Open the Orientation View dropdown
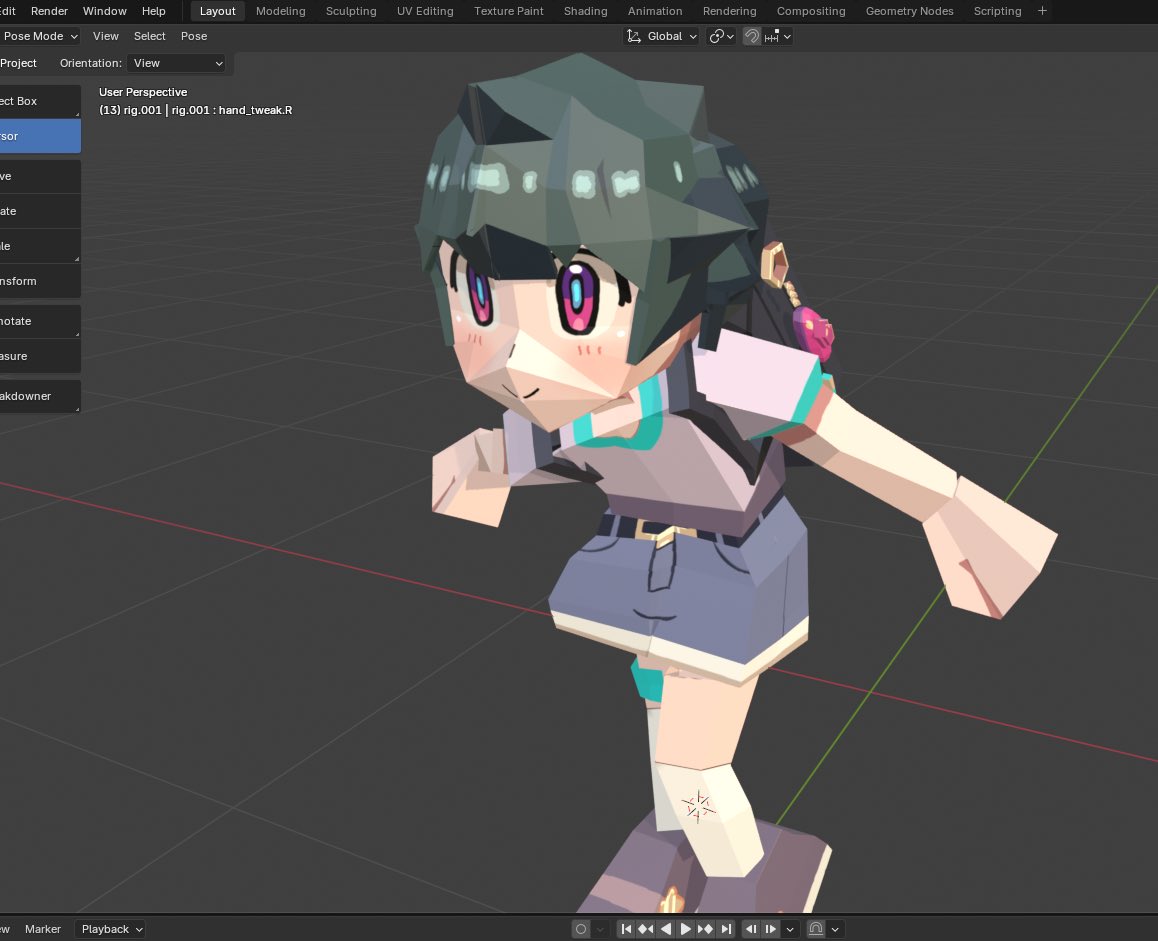Screen dimensions: 1158x941 click(176, 64)
